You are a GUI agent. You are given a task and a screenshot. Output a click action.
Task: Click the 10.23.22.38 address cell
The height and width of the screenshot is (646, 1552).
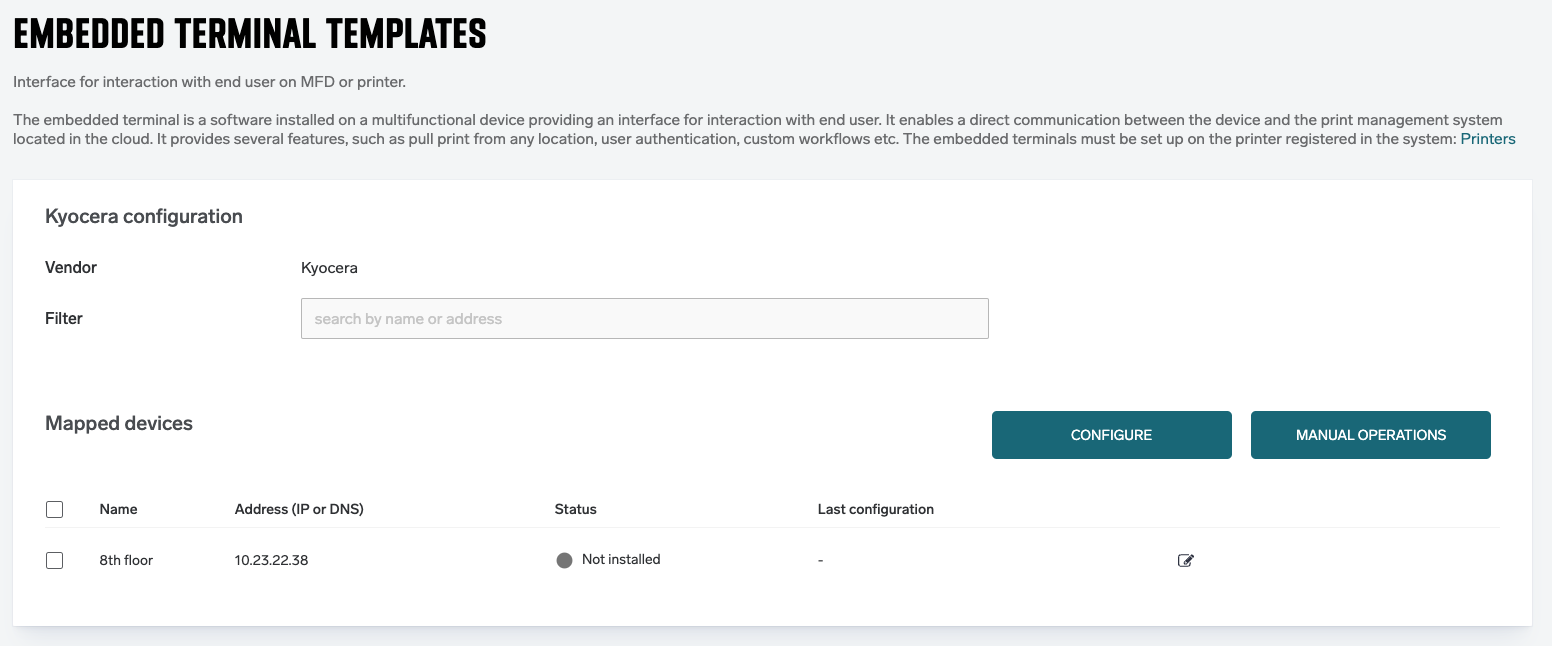tap(271, 561)
